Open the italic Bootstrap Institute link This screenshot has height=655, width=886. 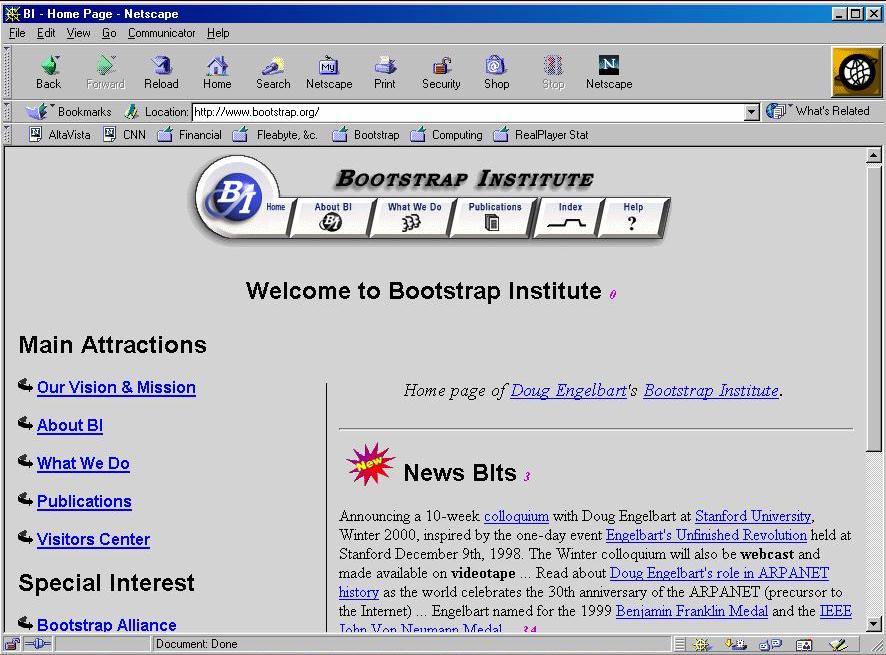pyautogui.click(x=711, y=391)
